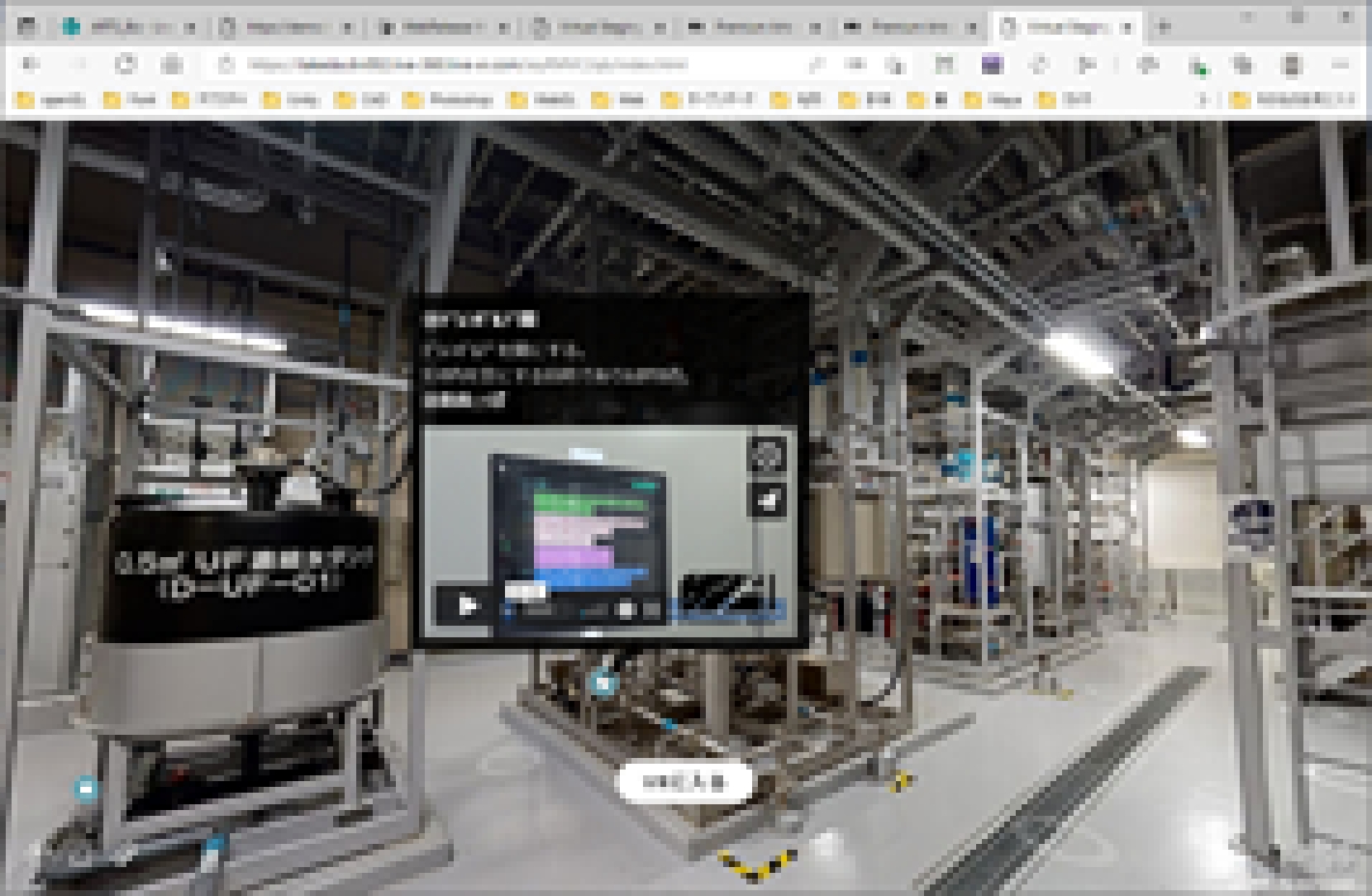1372x896 pixels.
Task: Click the yellow-black chevron floor arrow
Action: (755, 864)
